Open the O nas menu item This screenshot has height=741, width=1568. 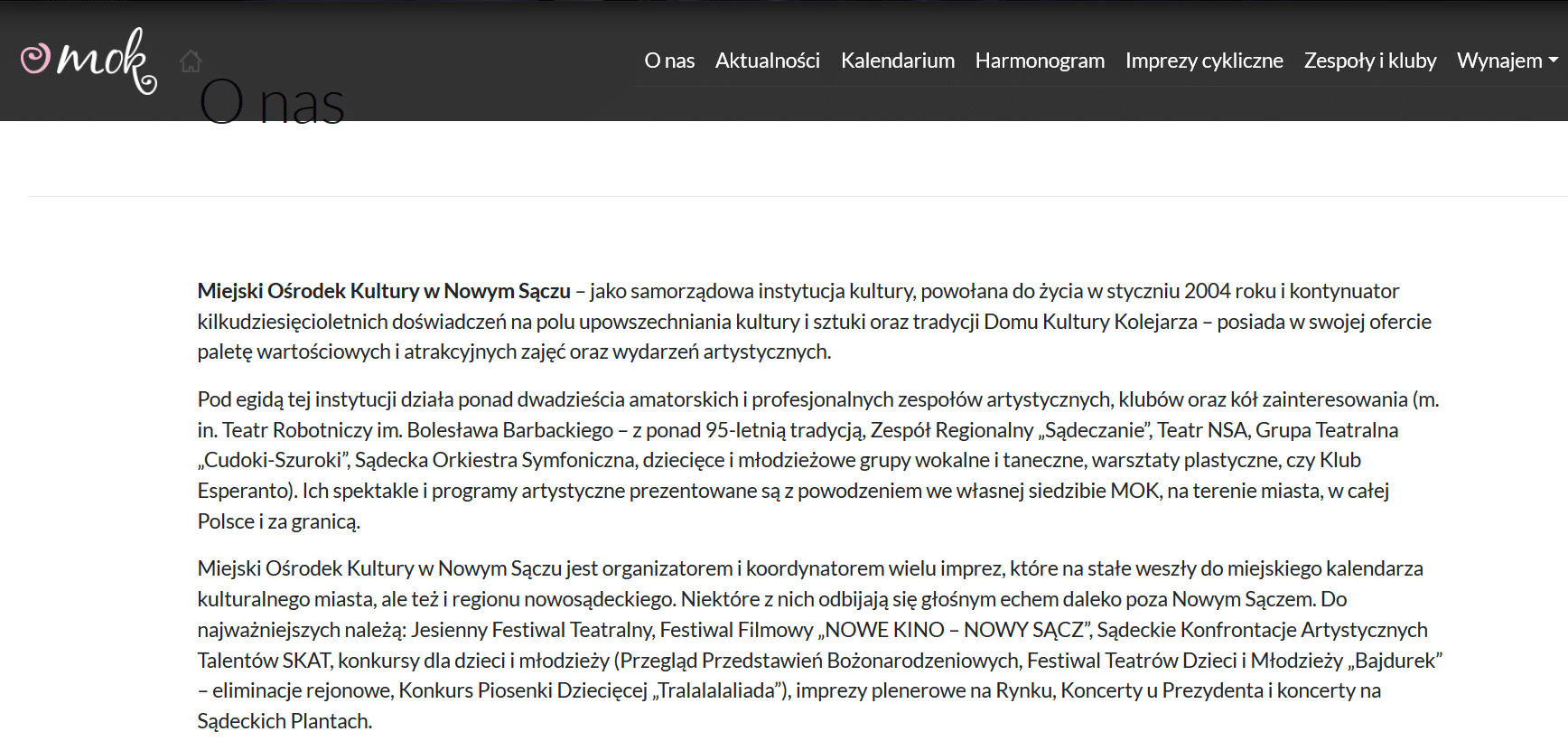(669, 61)
